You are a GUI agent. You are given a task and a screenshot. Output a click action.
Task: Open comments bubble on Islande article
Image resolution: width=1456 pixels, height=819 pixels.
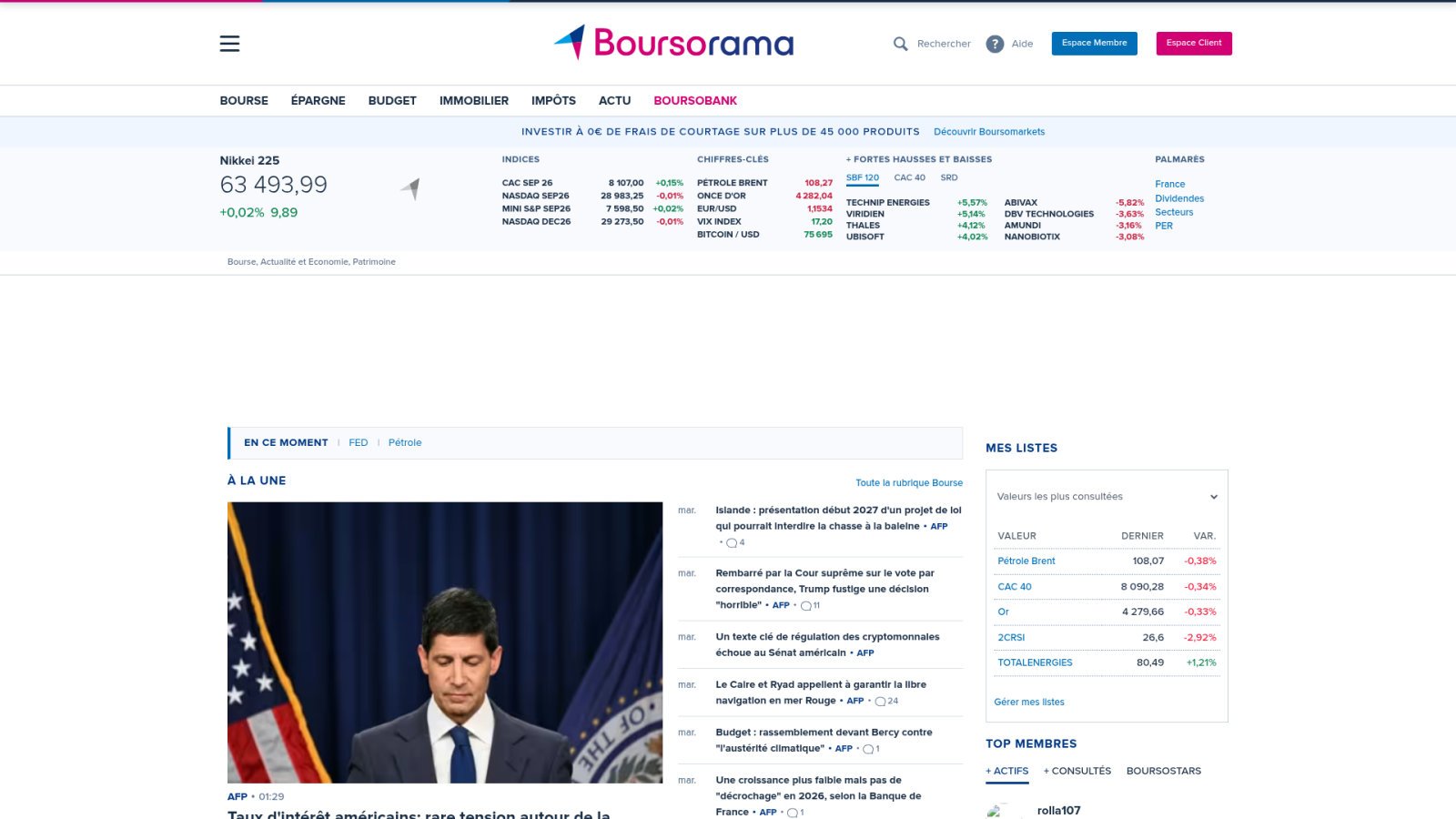(x=732, y=542)
